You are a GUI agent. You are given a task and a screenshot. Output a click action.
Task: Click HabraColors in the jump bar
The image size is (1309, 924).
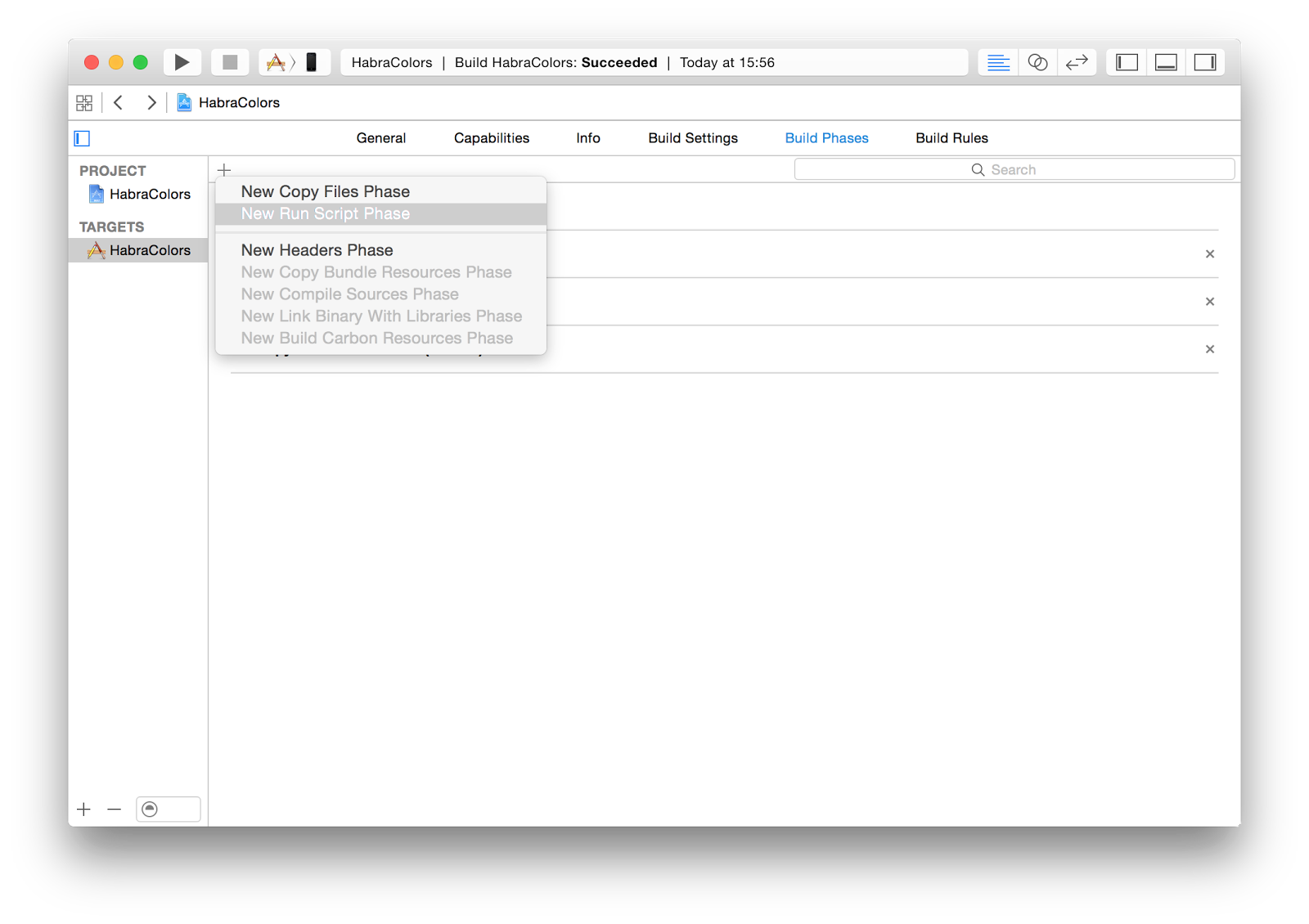229,102
